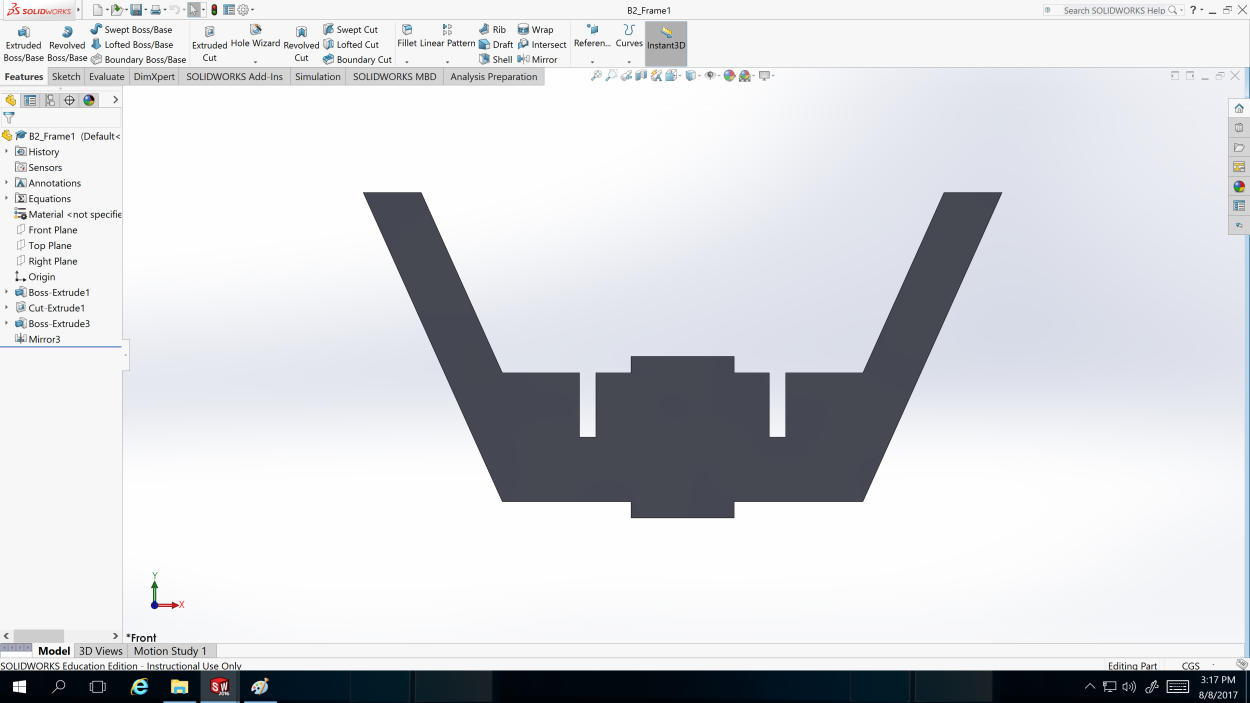Expand the Cut-Extrude1 feature
The height and width of the screenshot is (703, 1250).
(x=6, y=308)
